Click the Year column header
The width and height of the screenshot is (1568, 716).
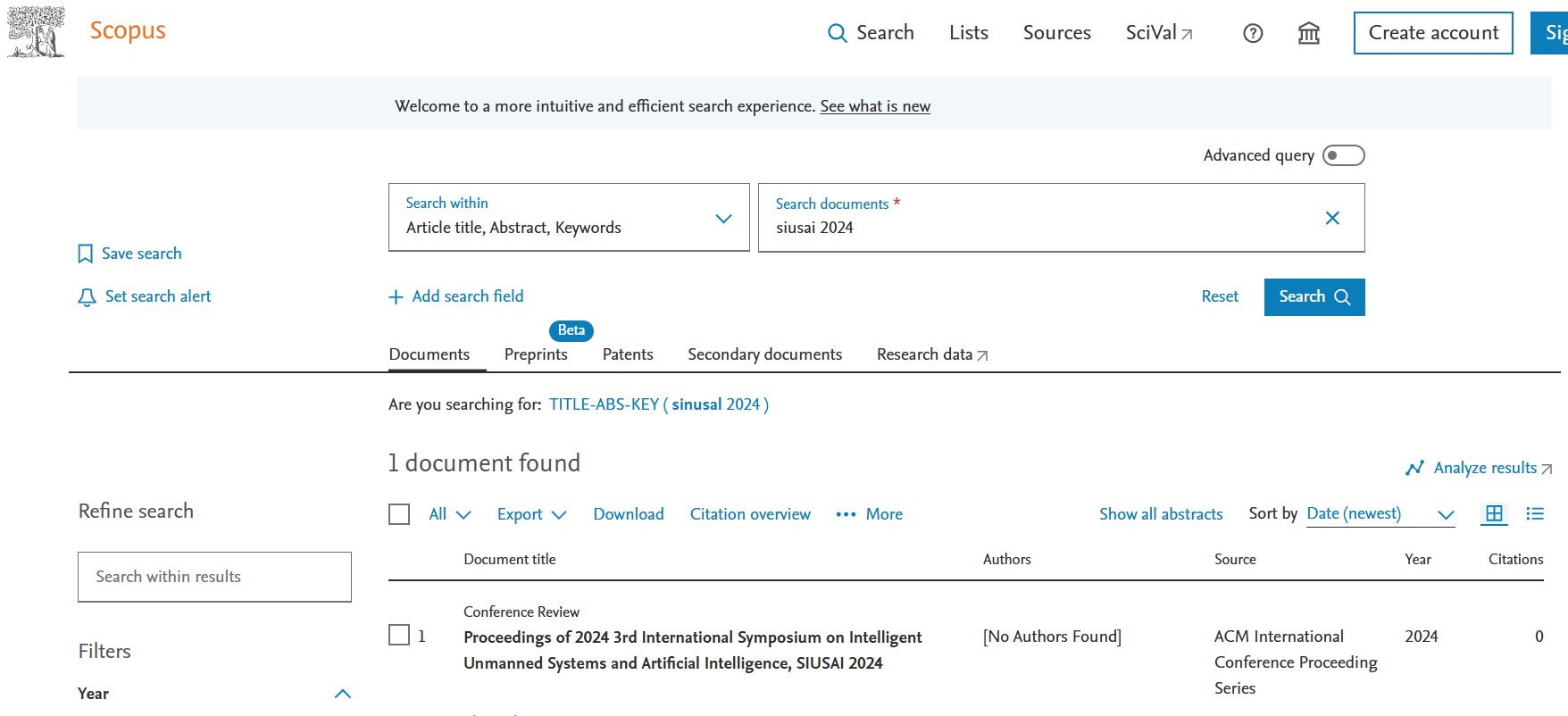(x=1418, y=559)
